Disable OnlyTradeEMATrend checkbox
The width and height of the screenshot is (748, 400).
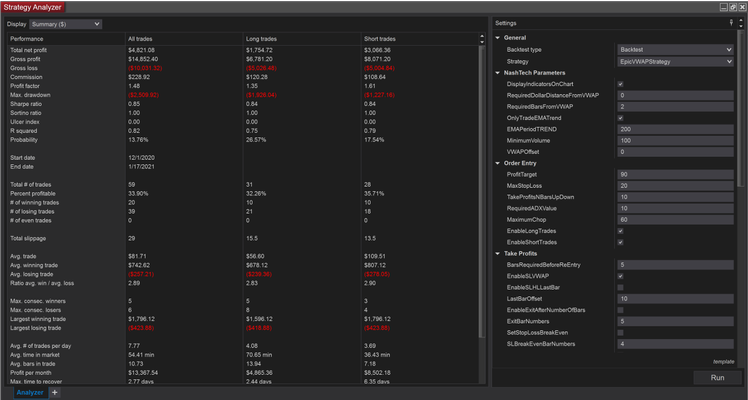622,118
